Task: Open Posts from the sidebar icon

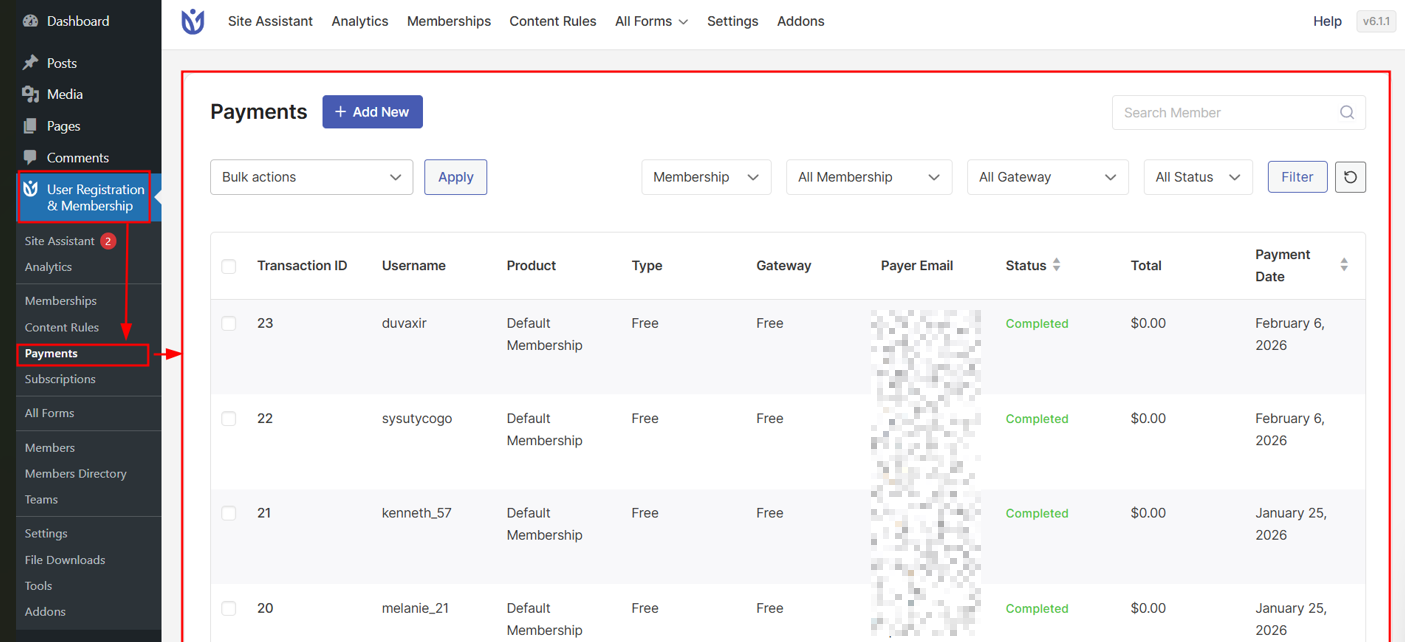Action: pyautogui.click(x=30, y=62)
